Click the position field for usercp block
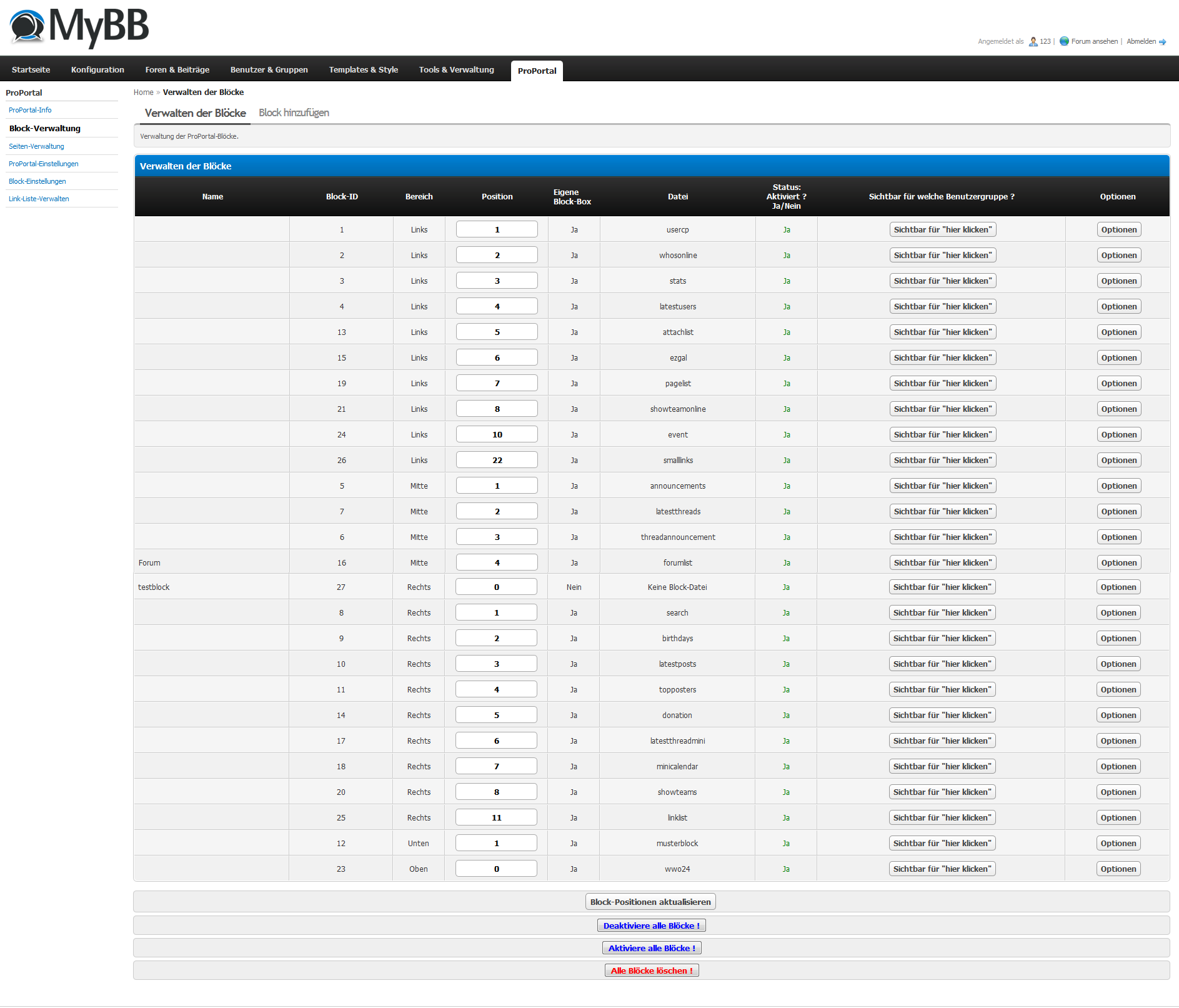This screenshot has height=1008, width=1179. [x=497, y=229]
